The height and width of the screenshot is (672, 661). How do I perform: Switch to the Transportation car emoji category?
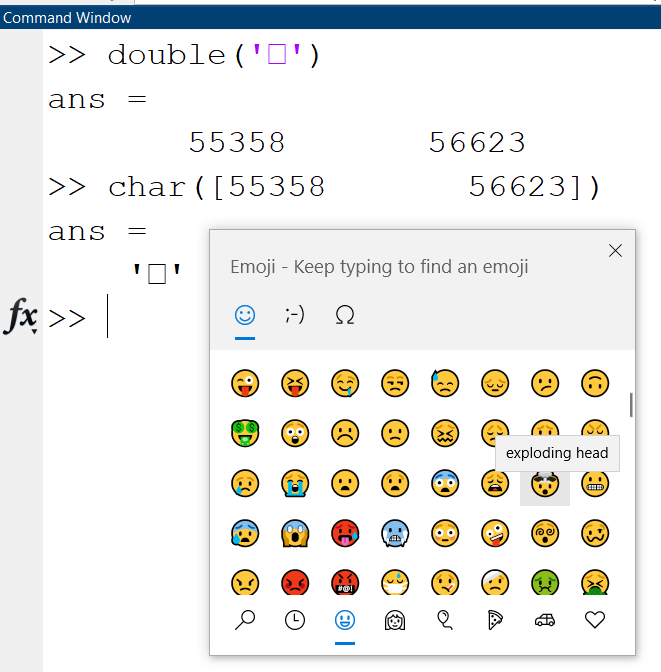pyautogui.click(x=545, y=621)
